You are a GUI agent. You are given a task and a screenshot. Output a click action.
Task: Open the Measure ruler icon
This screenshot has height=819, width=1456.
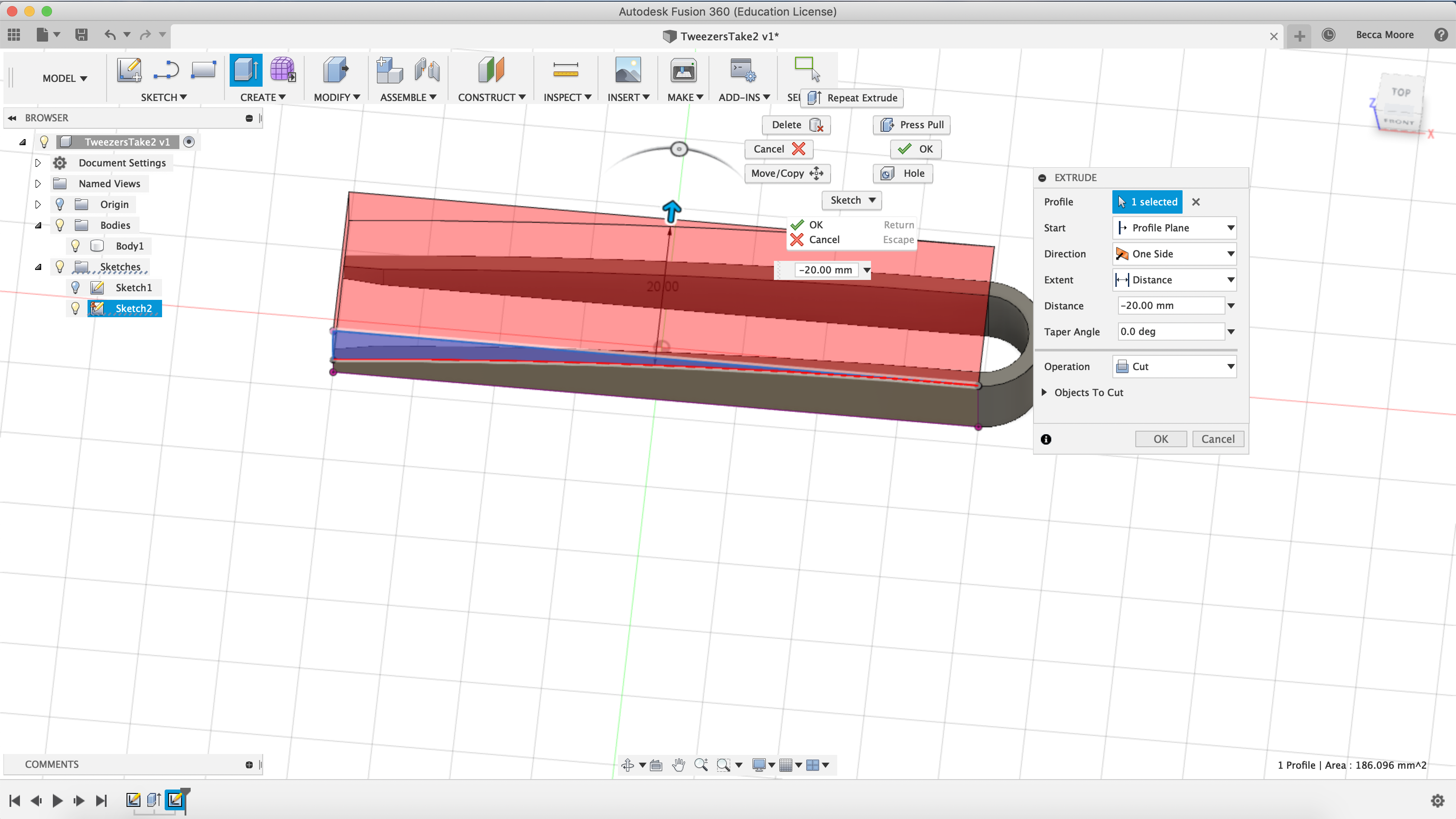[x=565, y=70]
